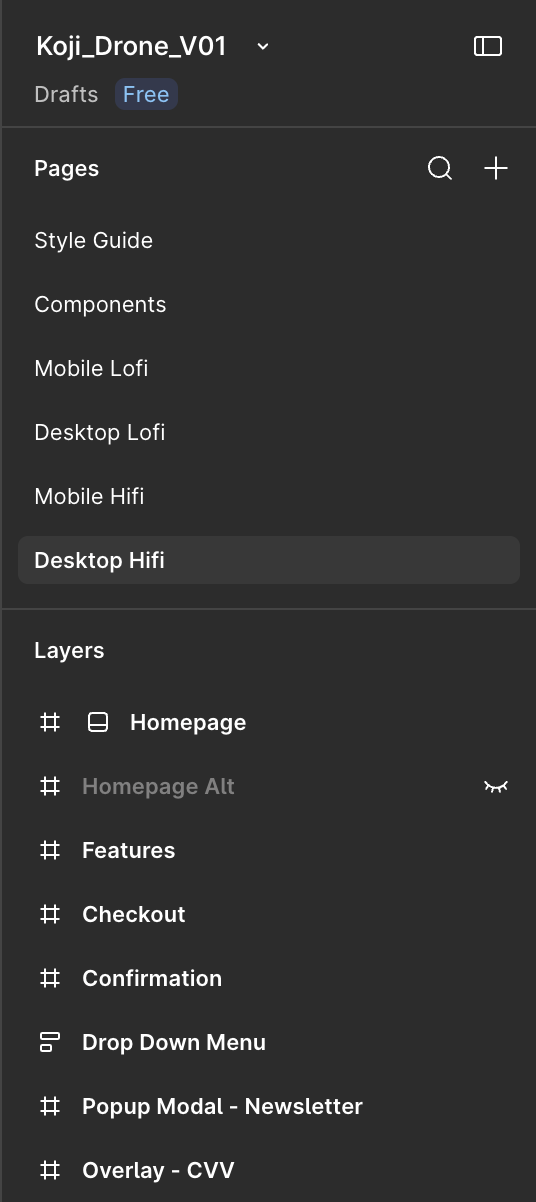Select the Popup Modal - Newsletter layer

222,1106
